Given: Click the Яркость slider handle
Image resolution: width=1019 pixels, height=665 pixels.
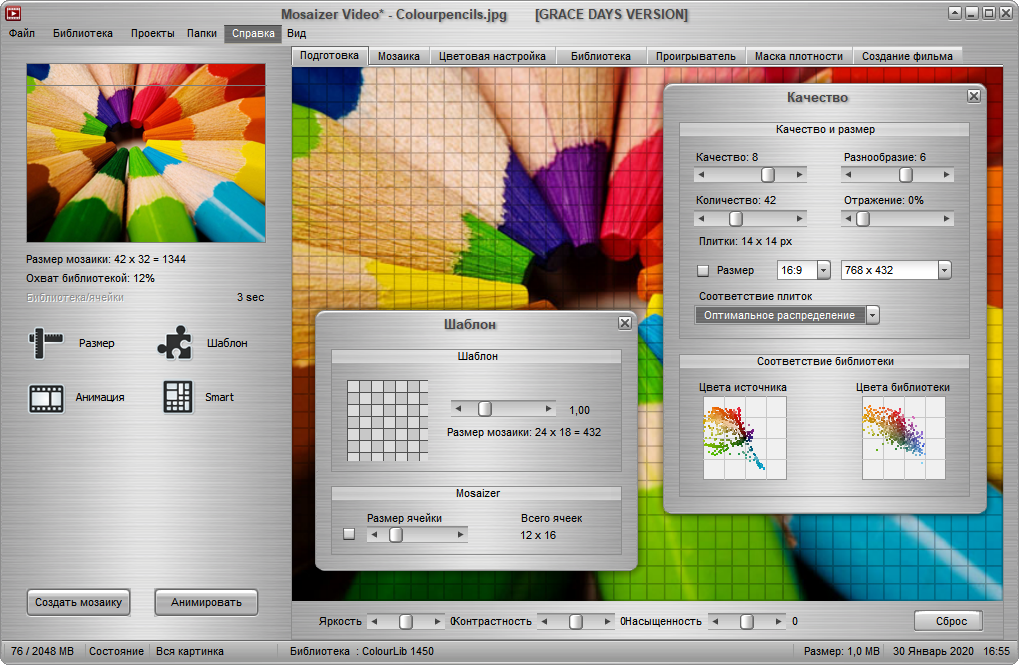Looking at the screenshot, I should click(406, 621).
